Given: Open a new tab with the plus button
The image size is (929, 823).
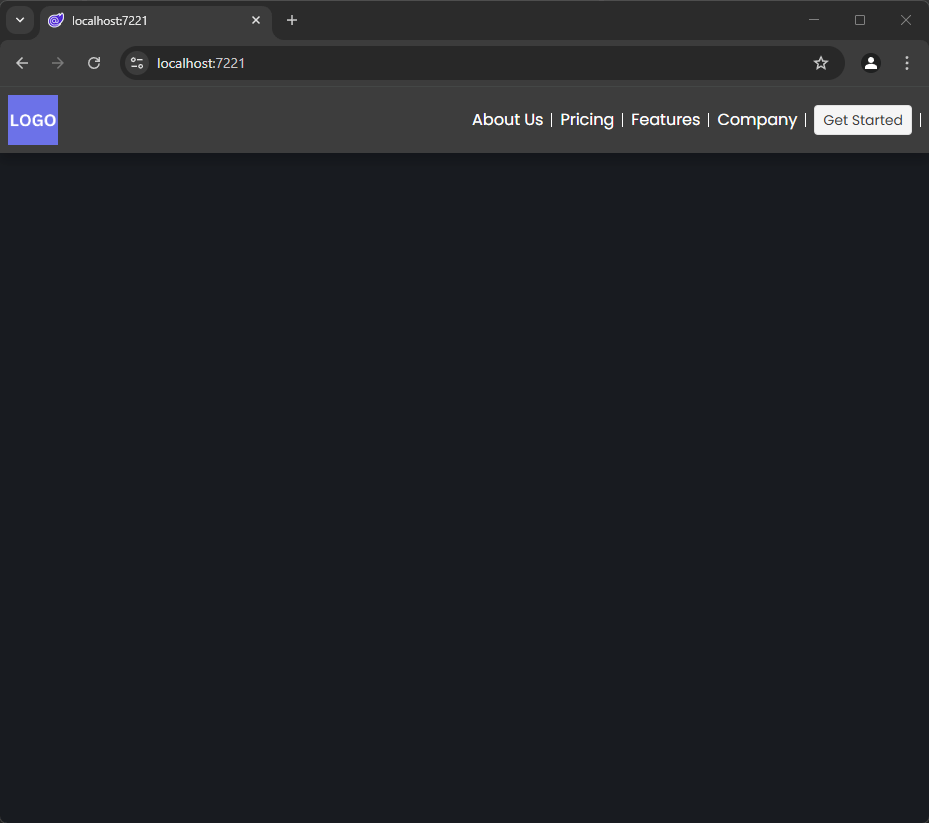Looking at the screenshot, I should tap(291, 20).
